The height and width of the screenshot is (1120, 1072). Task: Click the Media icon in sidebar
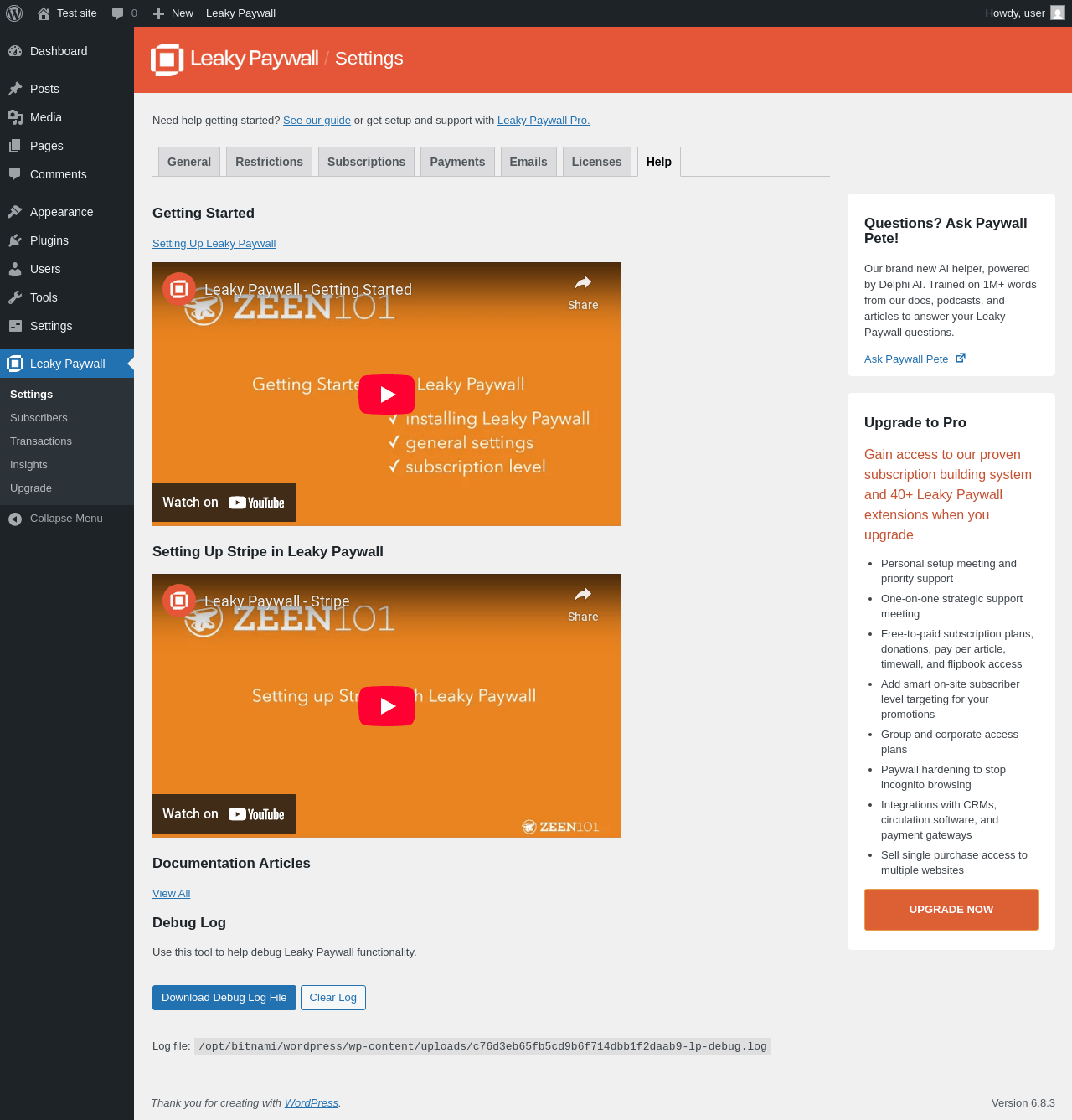15,117
